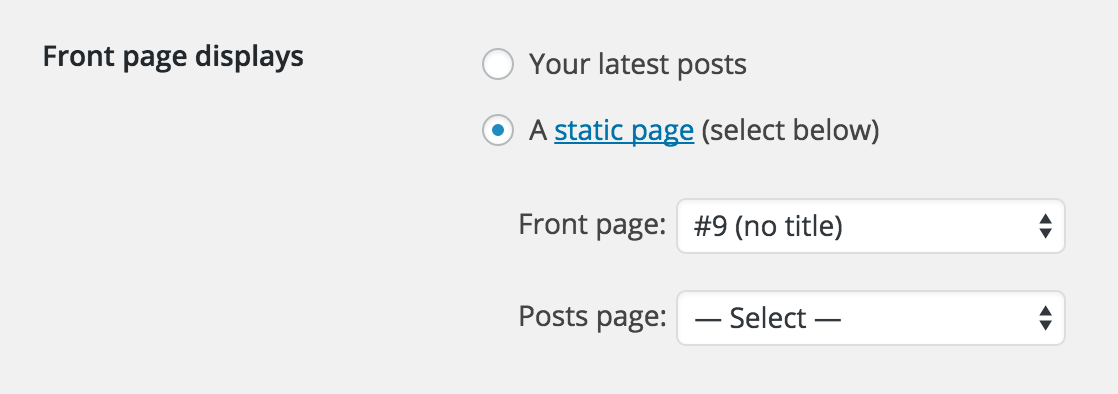Click the letter "A" before static page link

coord(538,131)
